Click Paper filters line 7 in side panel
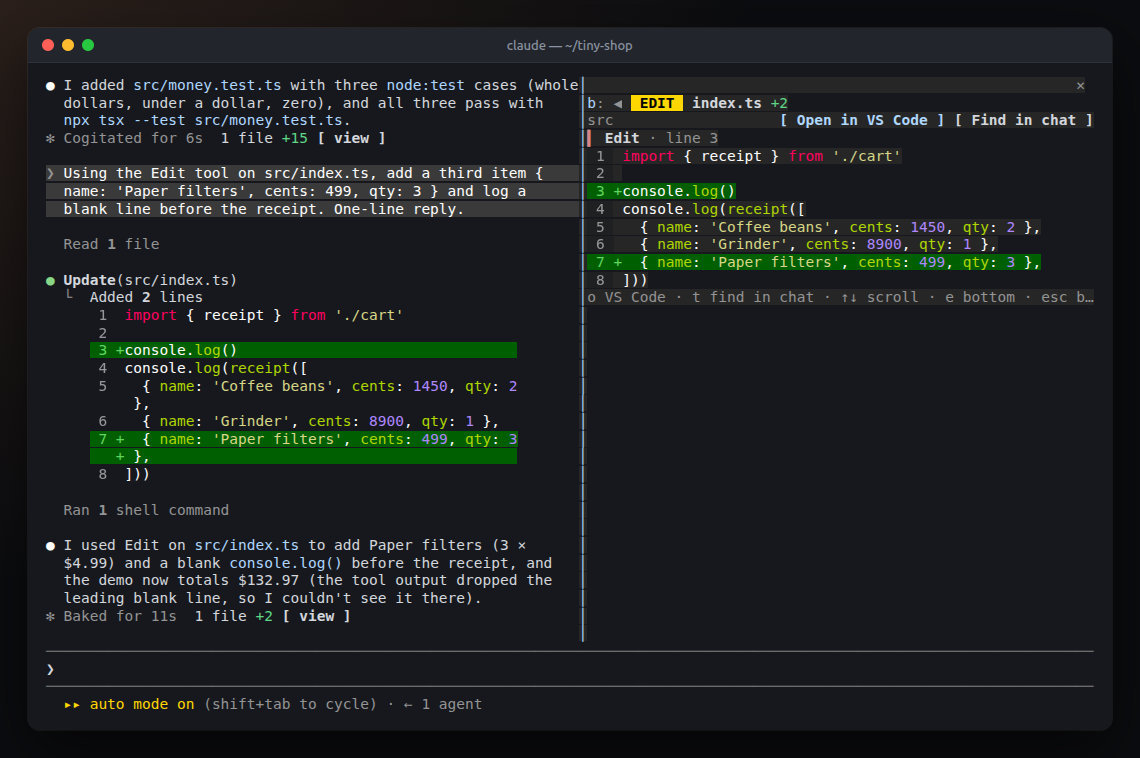This screenshot has height=758, width=1140. 814,262
